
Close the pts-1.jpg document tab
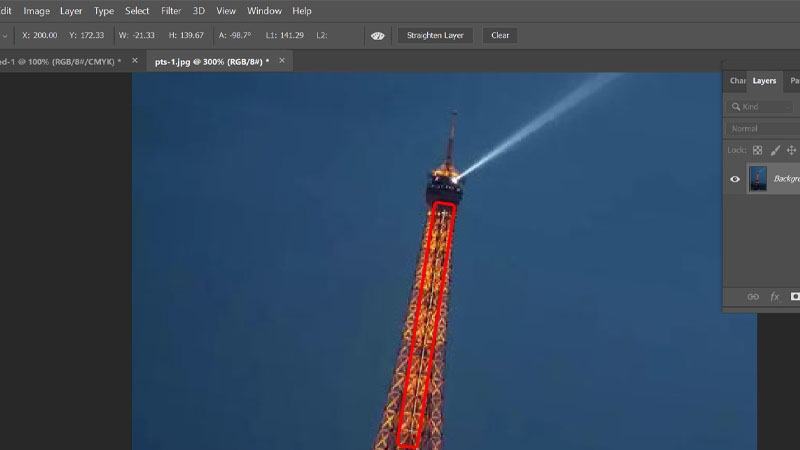click(282, 61)
